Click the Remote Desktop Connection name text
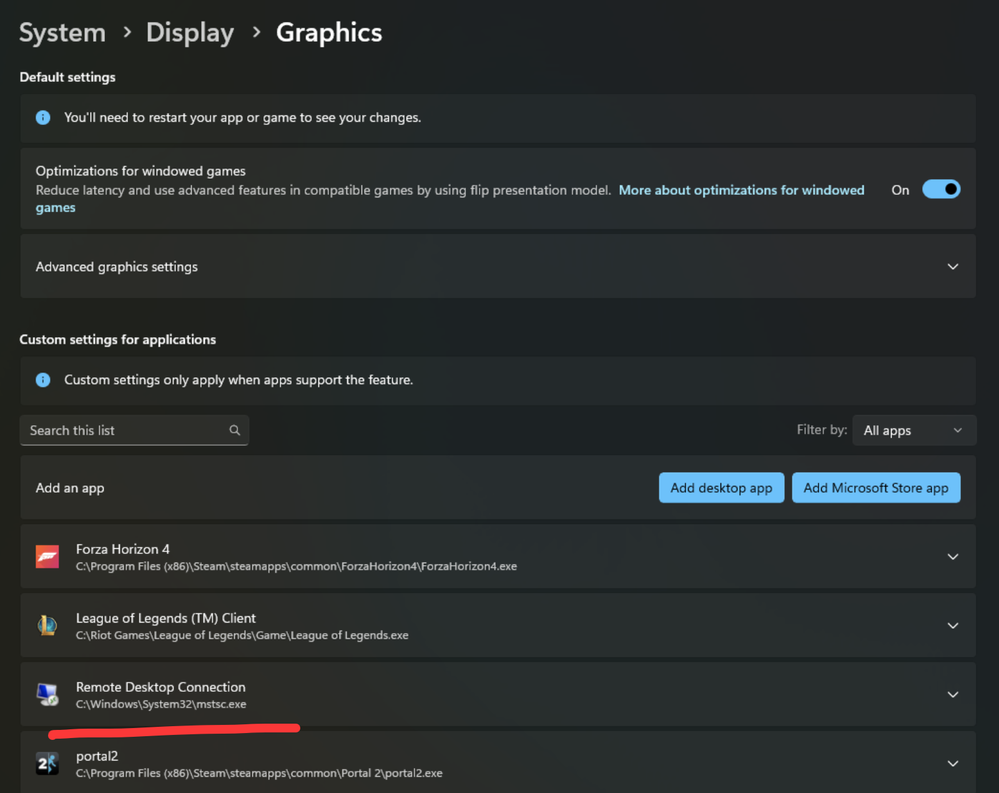Image resolution: width=999 pixels, height=793 pixels. pyautogui.click(x=161, y=687)
